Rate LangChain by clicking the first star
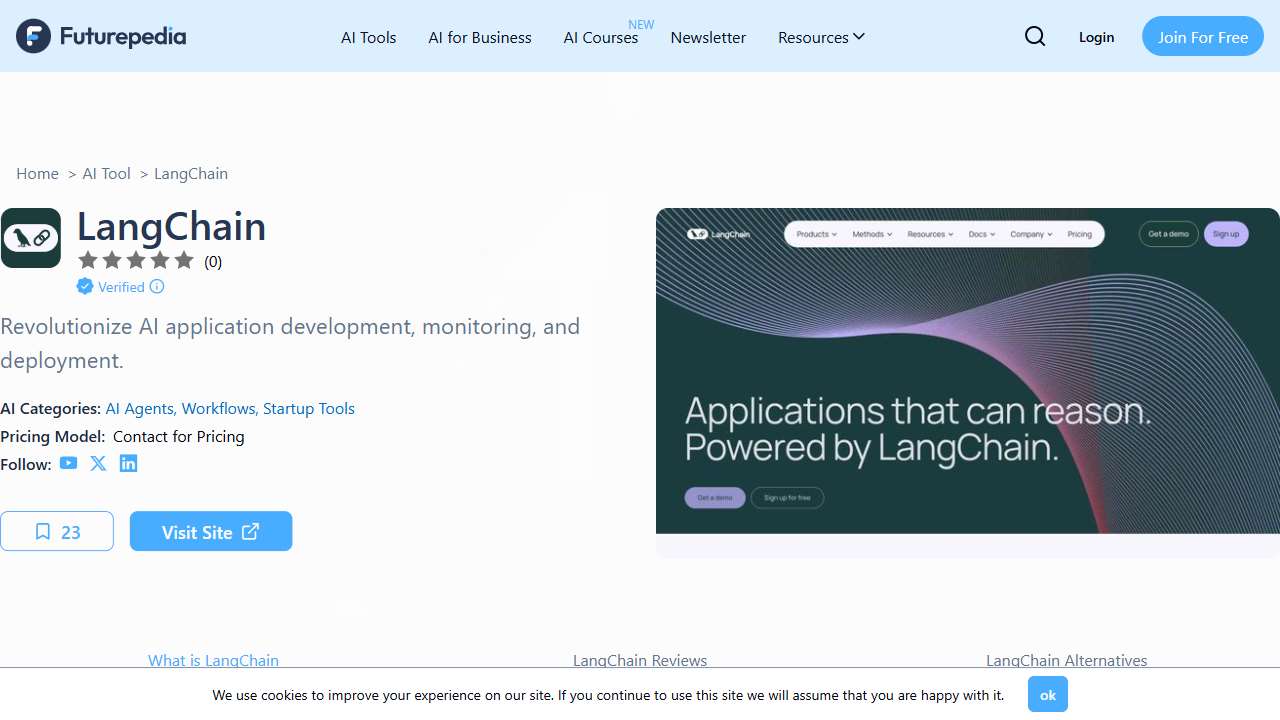The image size is (1280, 720). point(88,260)
